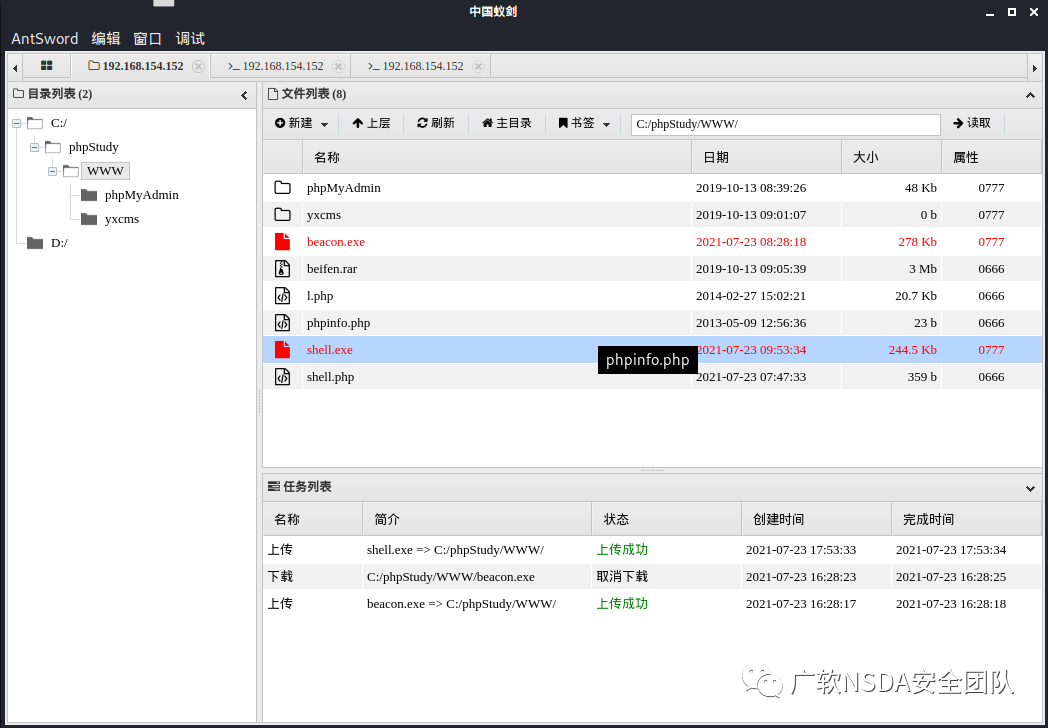The width and height of the screenshot is (1048, 728).
Task: Click the 简介 task column header
Action: pyautogui.click(x=477, y=519)
